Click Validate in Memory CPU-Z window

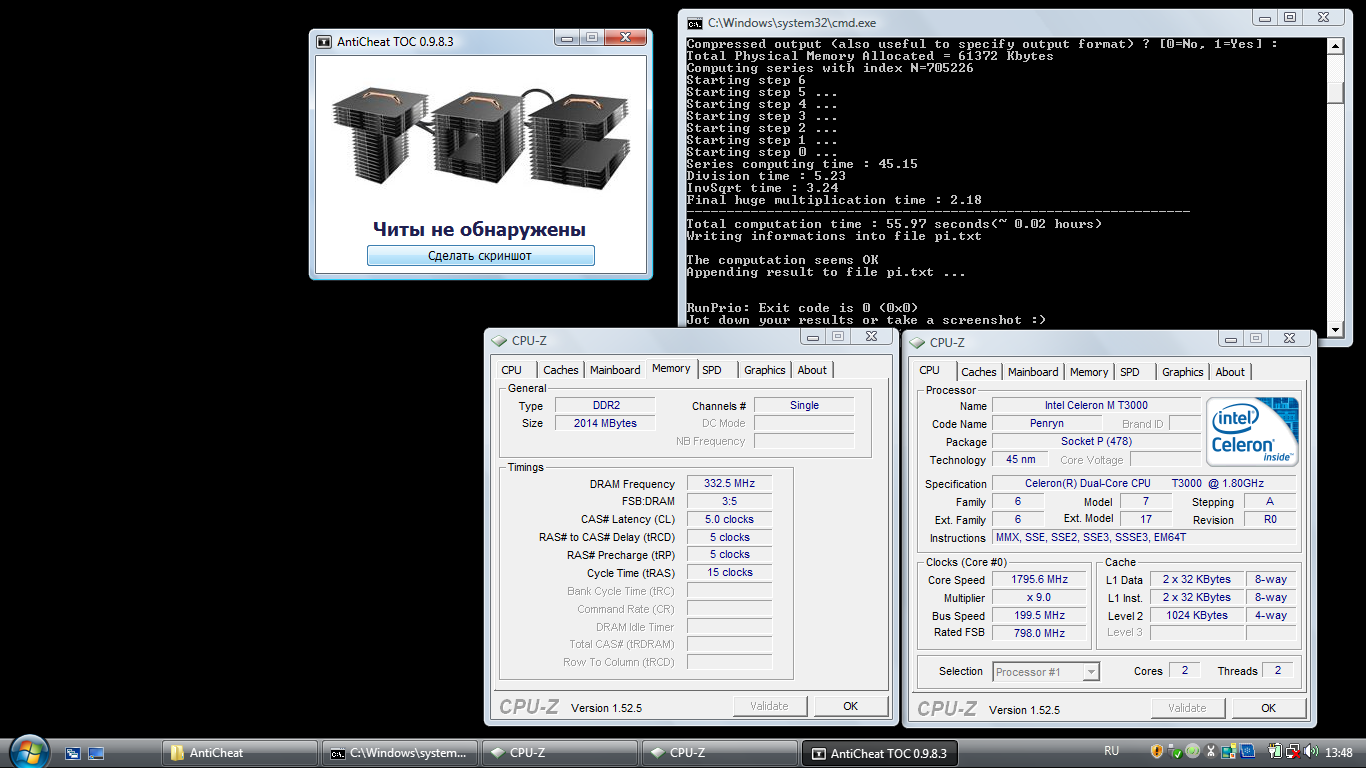tap(769, 706)
